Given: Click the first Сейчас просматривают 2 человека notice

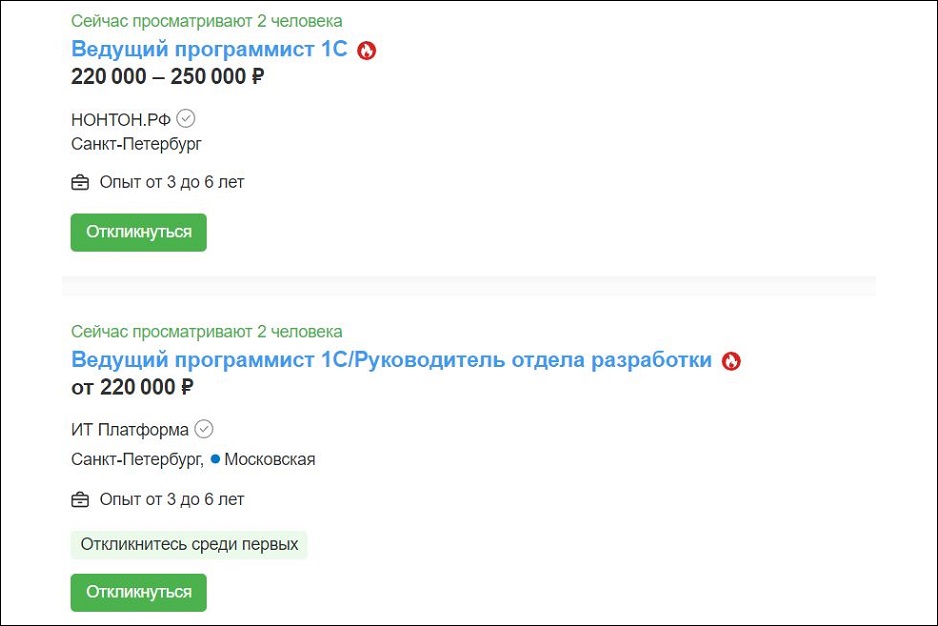Looking at the screenshot, I should click(x=206, y=22).
